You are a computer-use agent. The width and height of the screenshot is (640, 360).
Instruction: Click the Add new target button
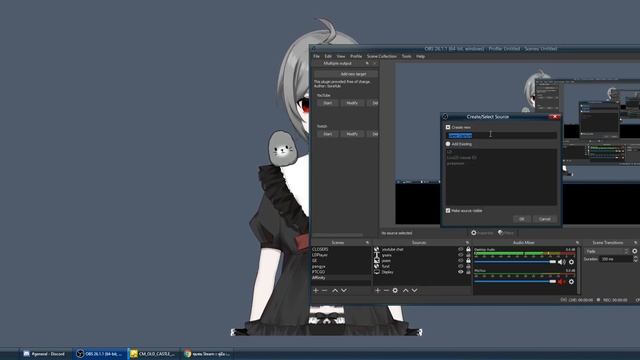(x=346, y=74)
